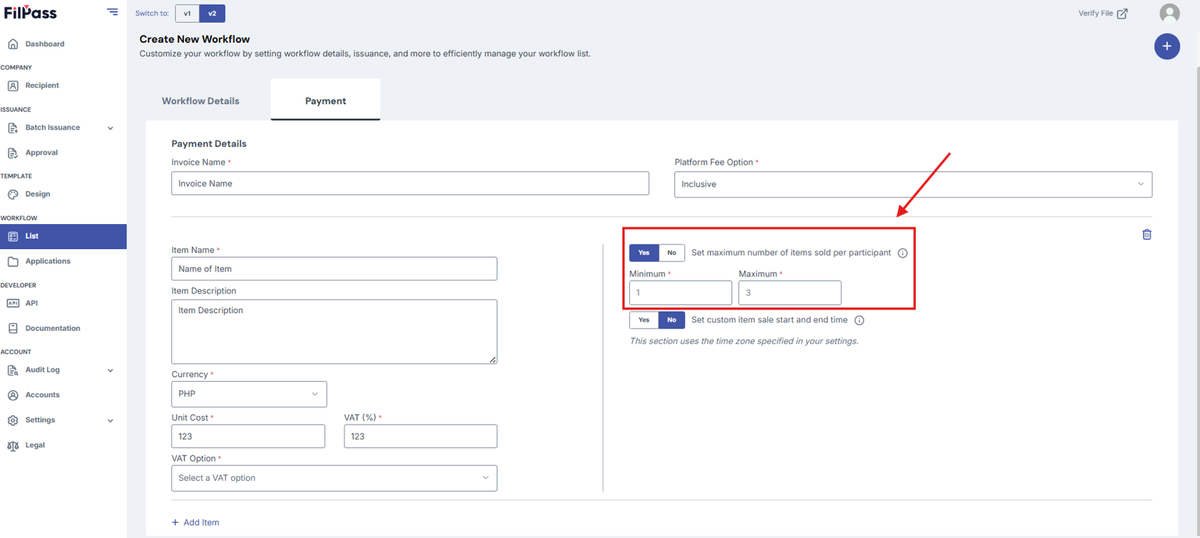
Task: Select No for maximum items per participant
Action: (x=672, y=253)
